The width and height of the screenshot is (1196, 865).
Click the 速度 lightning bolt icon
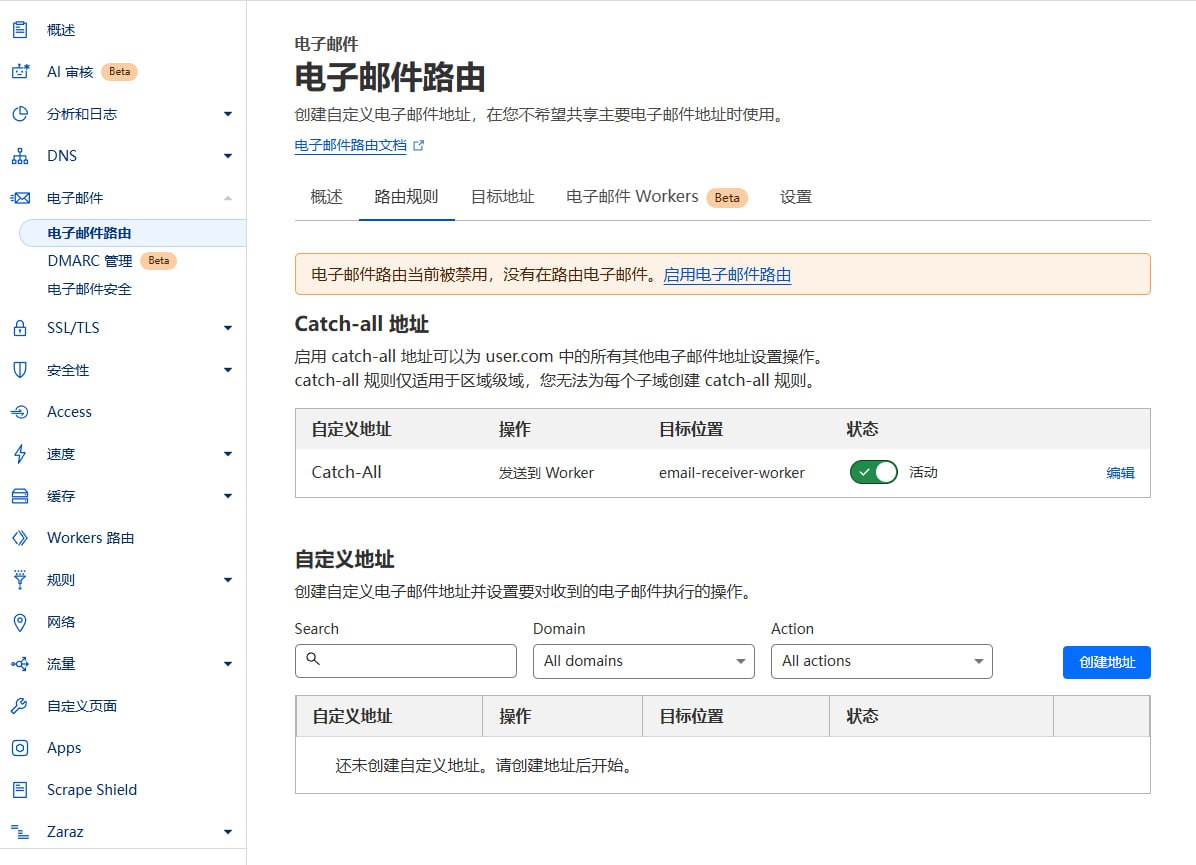[x=18, y=454]
